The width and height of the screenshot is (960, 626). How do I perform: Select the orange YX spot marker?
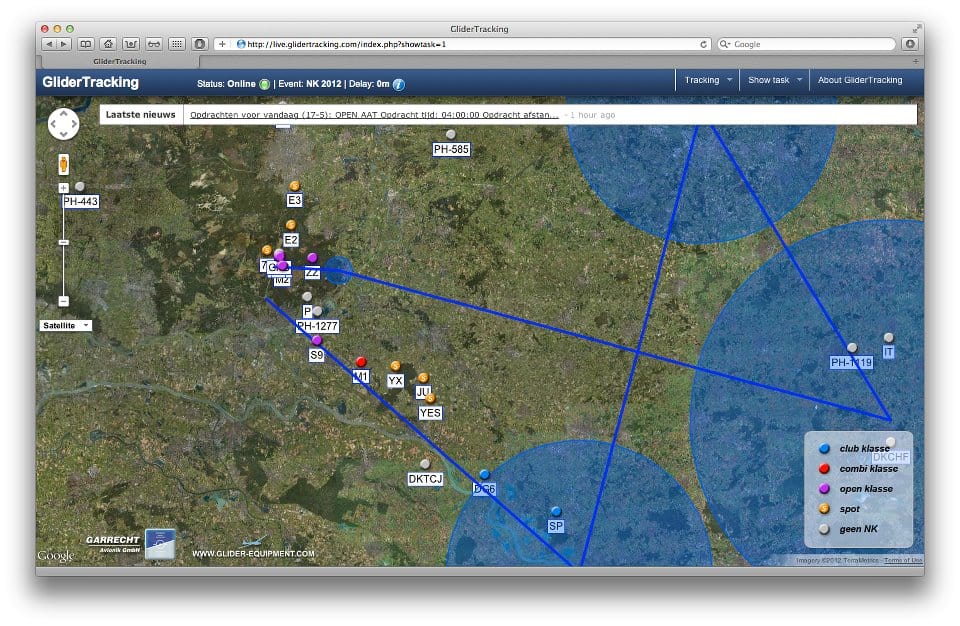coord(396,366)
